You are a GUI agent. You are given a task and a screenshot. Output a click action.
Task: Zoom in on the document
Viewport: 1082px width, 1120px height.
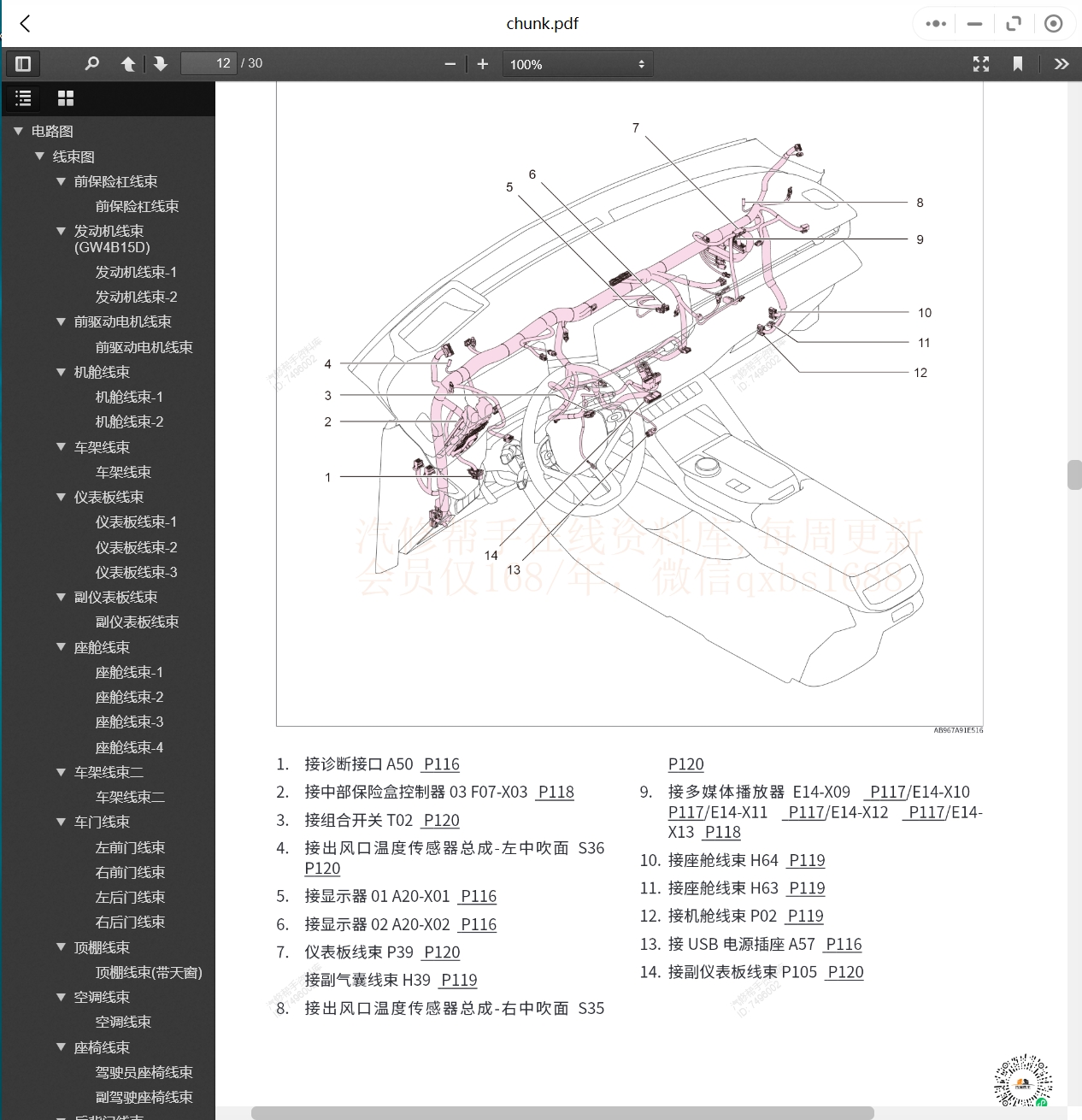(x=482, y=63)
